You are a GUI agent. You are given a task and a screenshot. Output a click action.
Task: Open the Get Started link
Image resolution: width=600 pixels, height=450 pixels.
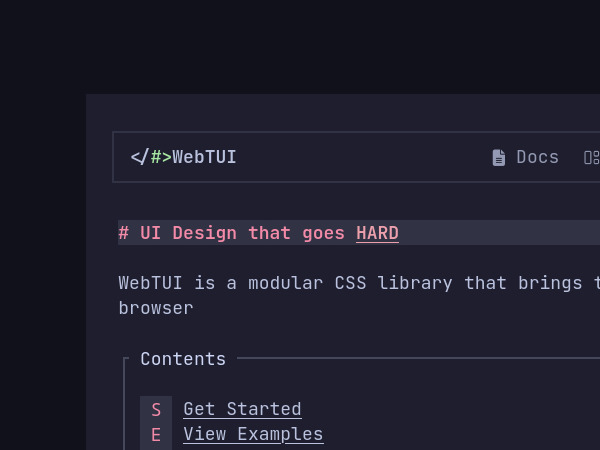click(242, 409)
